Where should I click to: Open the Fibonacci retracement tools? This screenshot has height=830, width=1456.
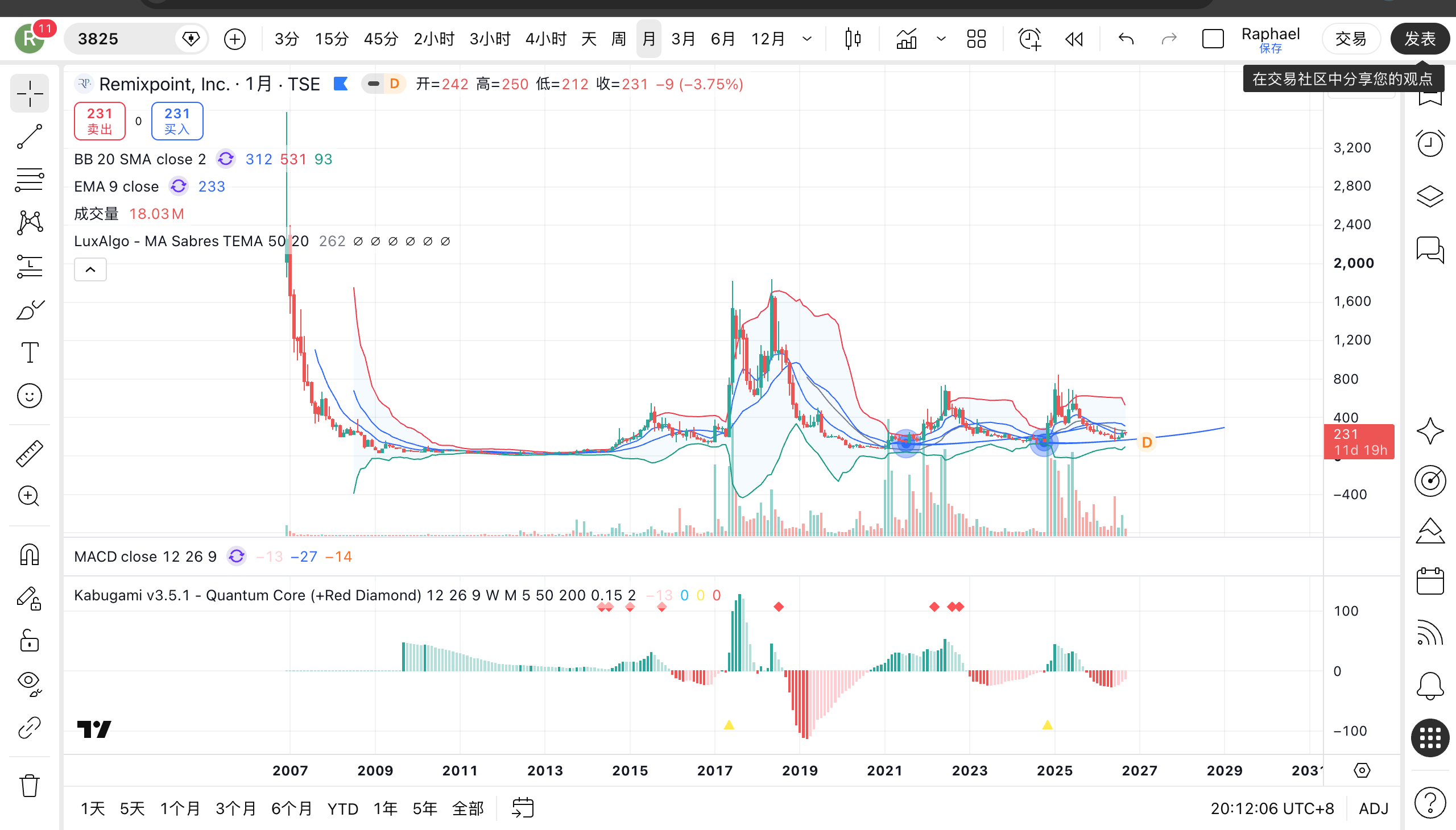point(30,180)
